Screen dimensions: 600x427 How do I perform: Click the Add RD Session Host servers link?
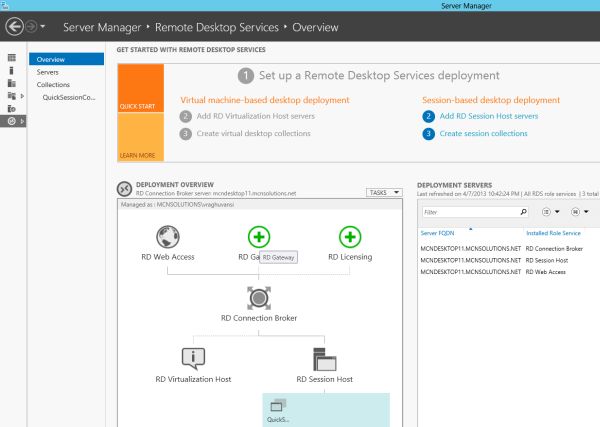point(489,116)
